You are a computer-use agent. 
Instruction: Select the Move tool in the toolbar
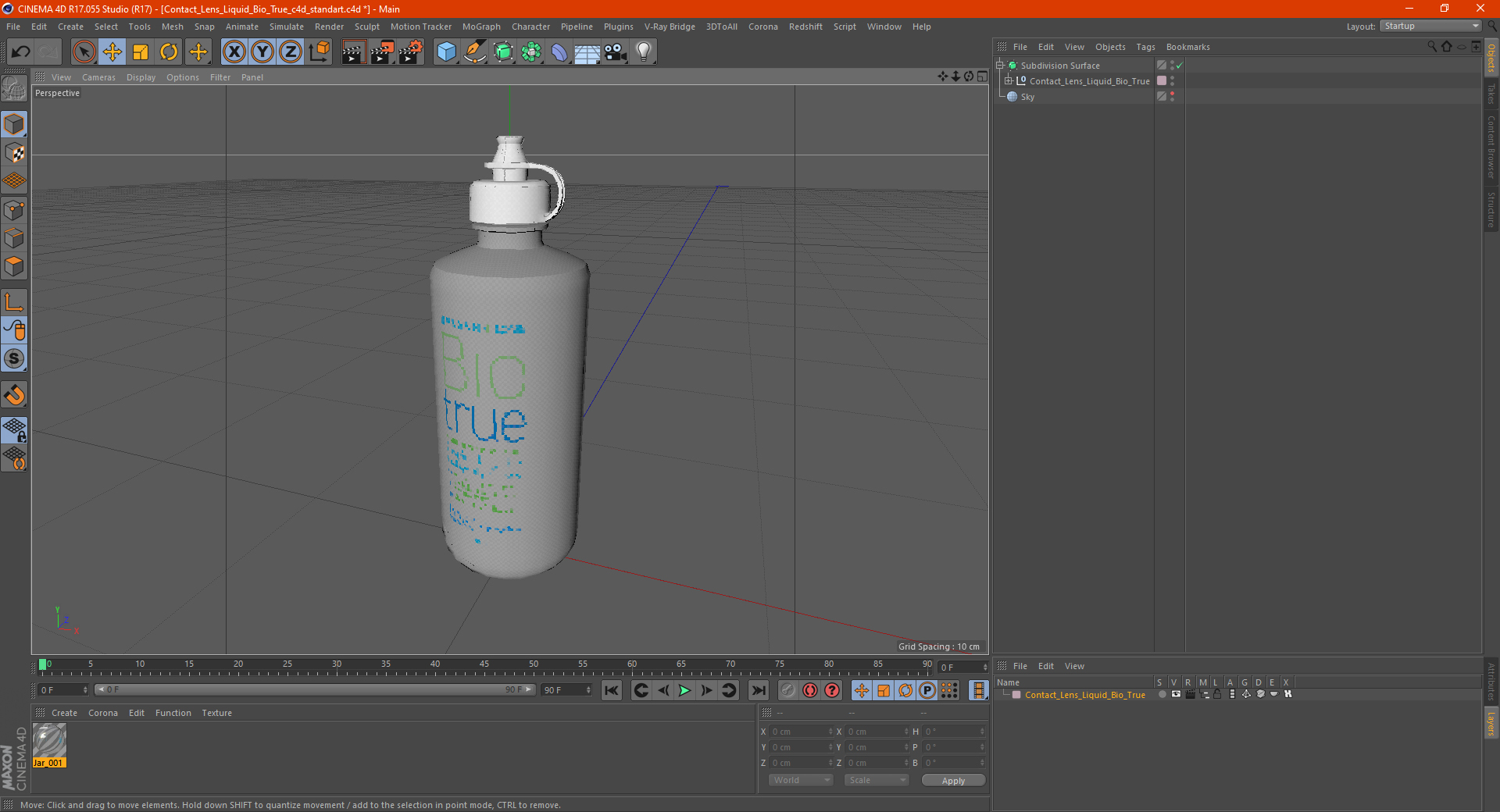click(112, 52)
